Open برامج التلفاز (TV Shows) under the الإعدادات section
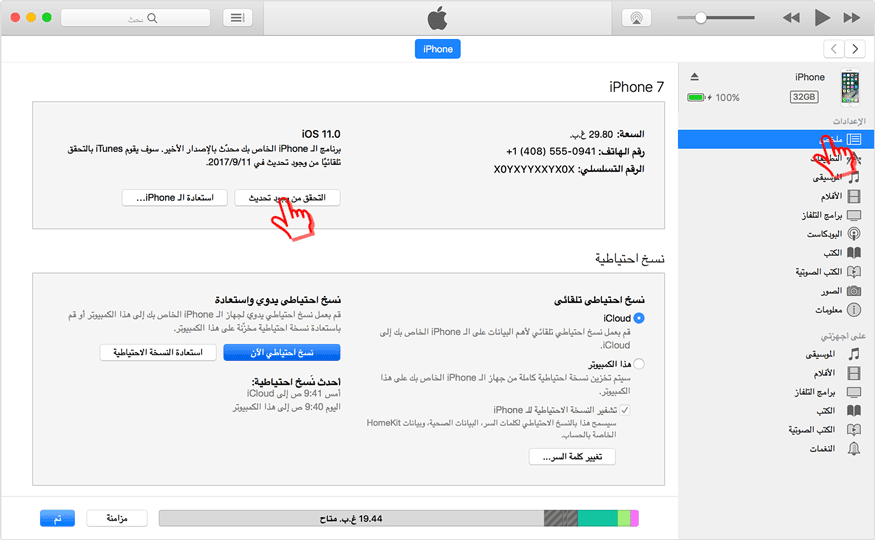 click(x=831, y=215)
